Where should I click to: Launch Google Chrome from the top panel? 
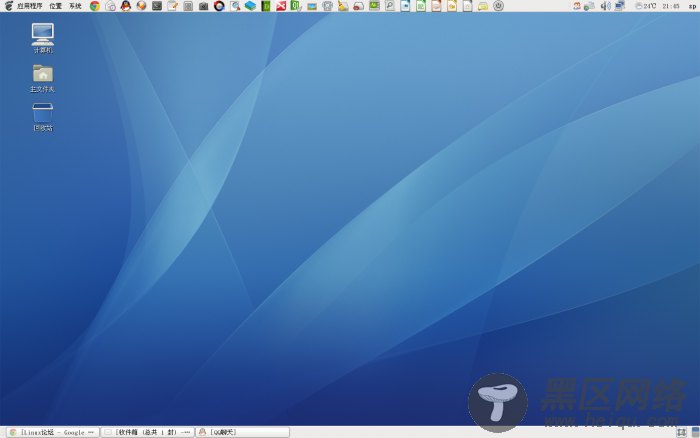tap(95, 6)
